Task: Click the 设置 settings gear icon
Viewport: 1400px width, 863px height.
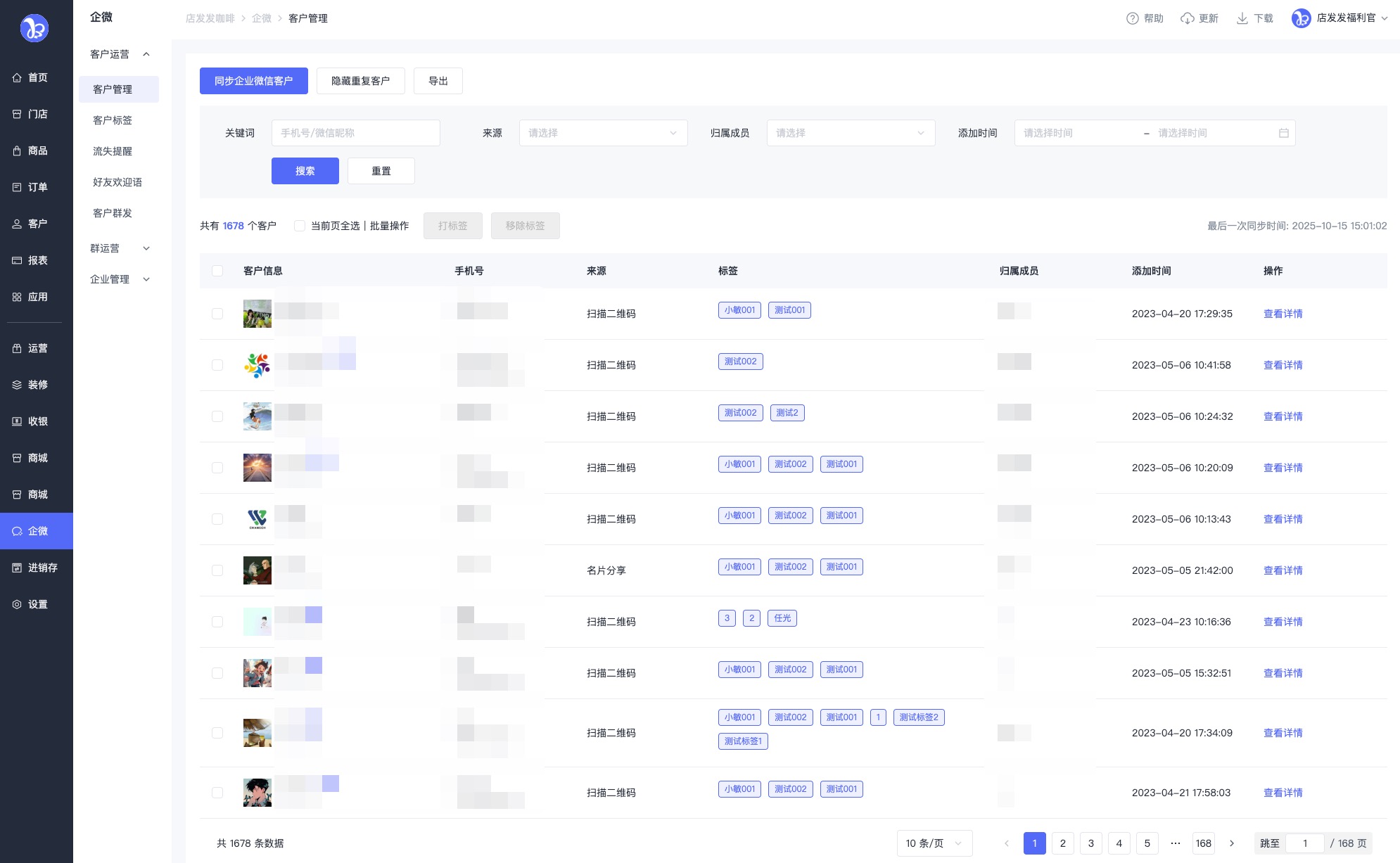Action: [17, 604]
